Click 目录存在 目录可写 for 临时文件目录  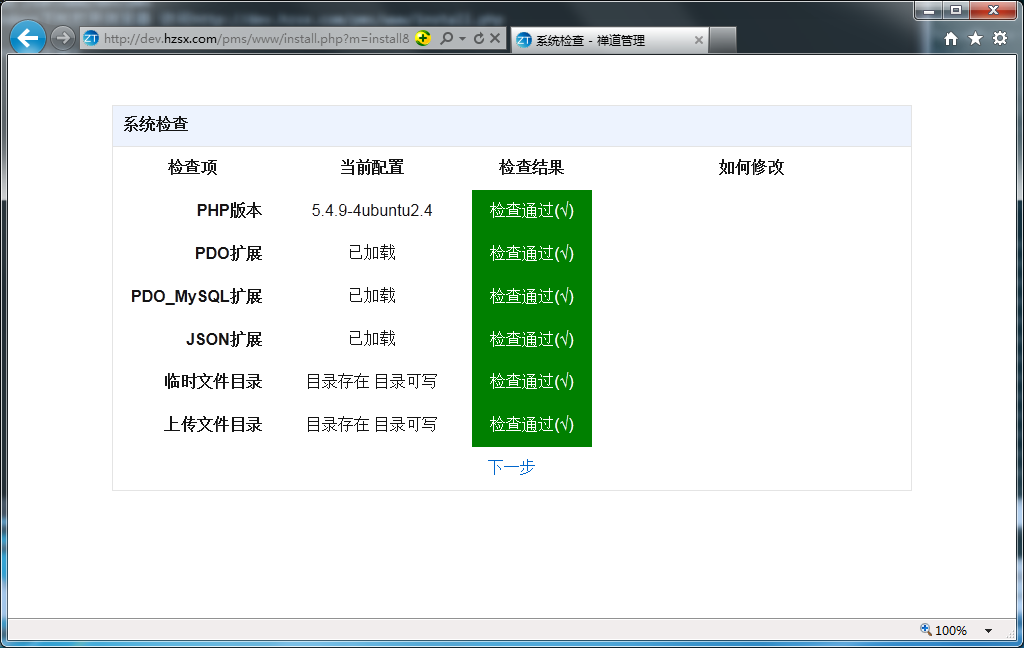372,381
